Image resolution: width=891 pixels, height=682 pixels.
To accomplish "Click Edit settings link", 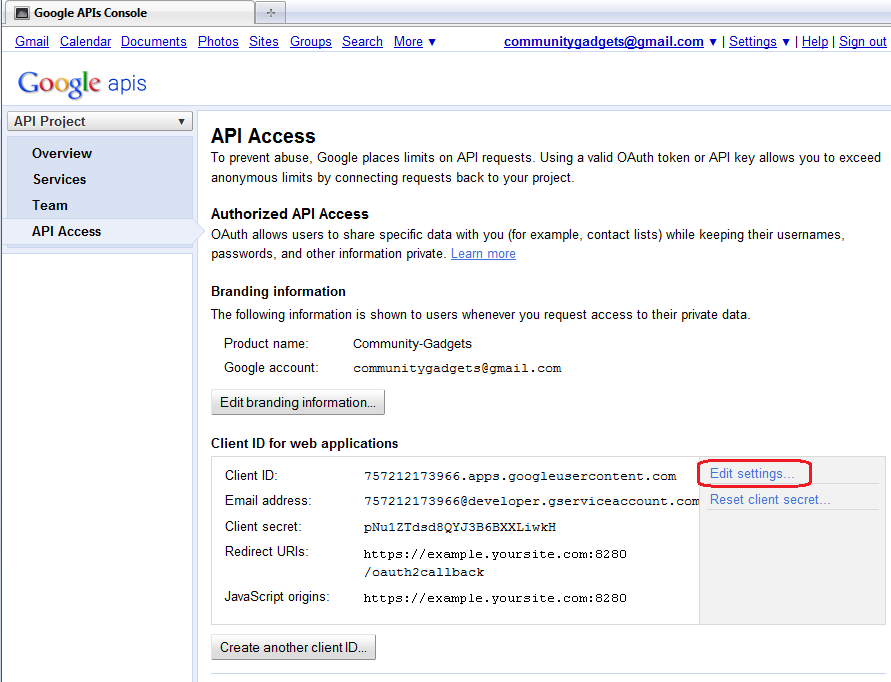I will [x=752, y=473].
